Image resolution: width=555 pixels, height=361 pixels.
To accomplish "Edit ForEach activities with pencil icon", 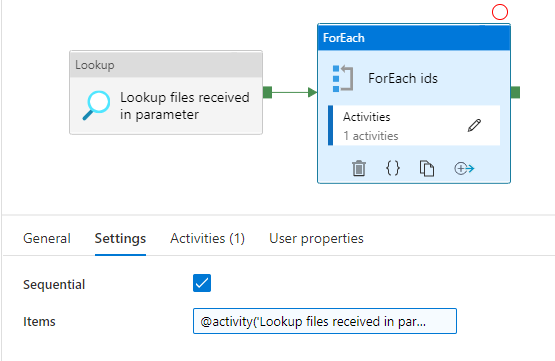I will (x=474, y=125).
